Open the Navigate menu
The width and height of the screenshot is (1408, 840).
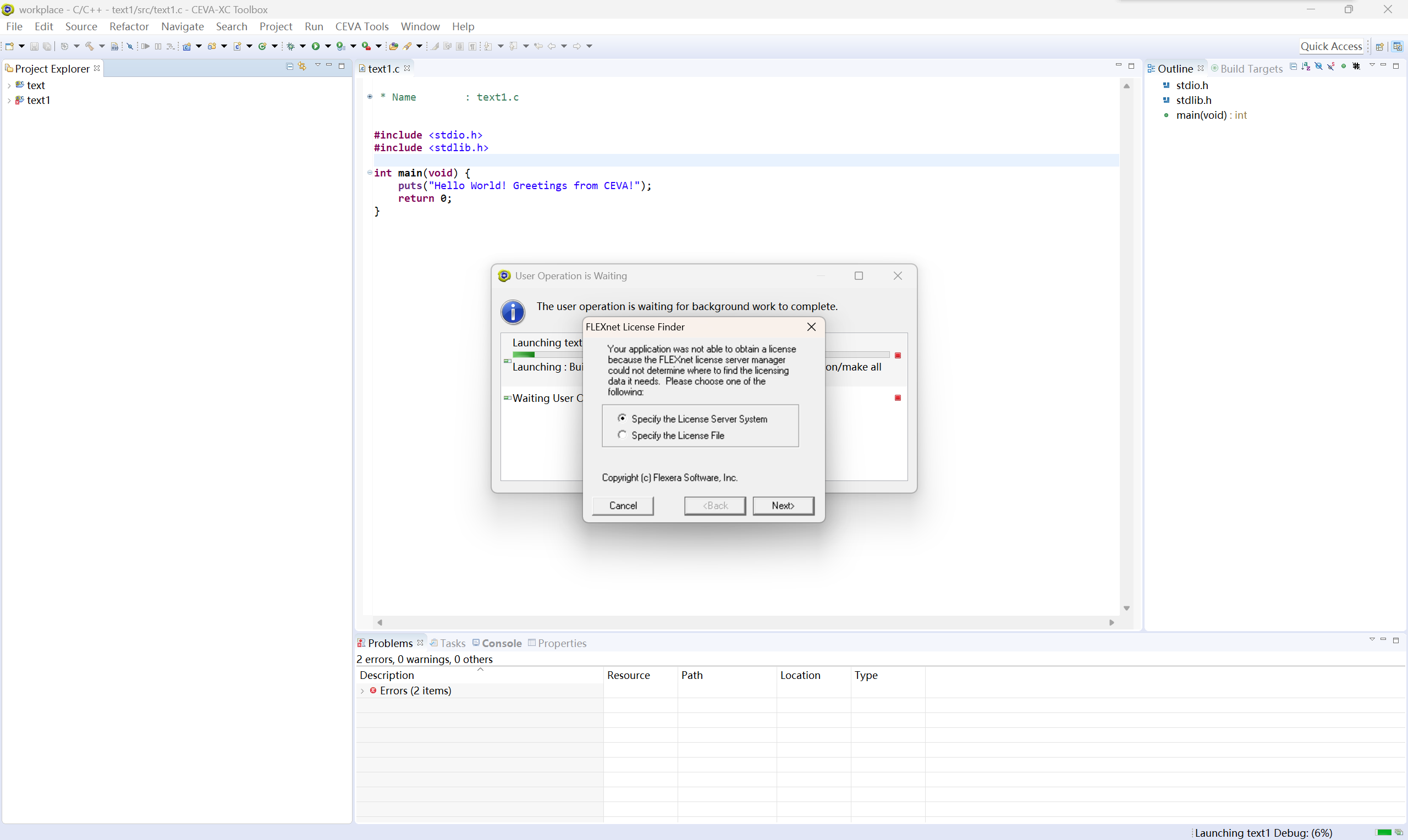(182, 26)
